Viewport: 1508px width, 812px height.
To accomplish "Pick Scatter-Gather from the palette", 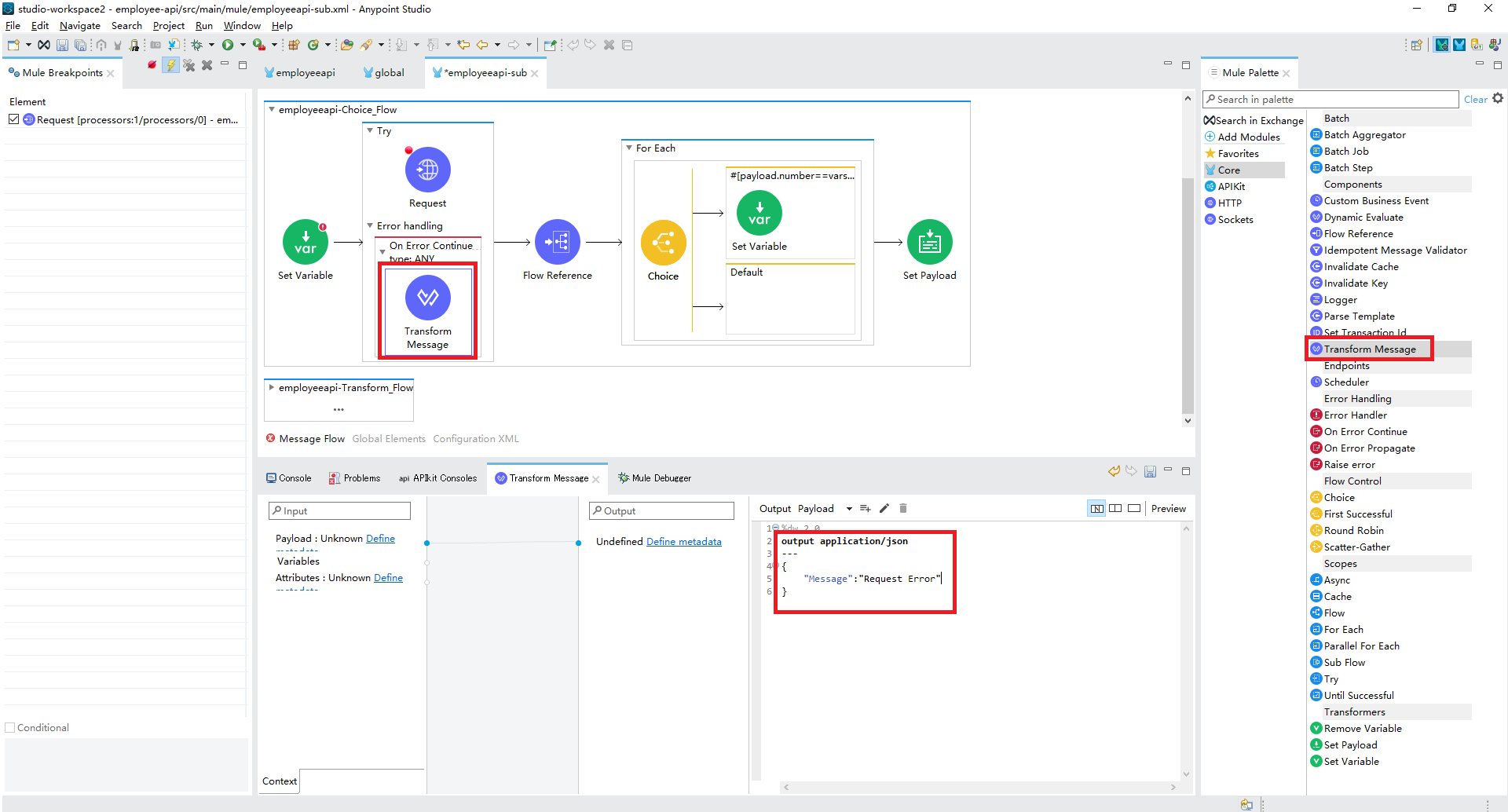I will point(1356,547).
